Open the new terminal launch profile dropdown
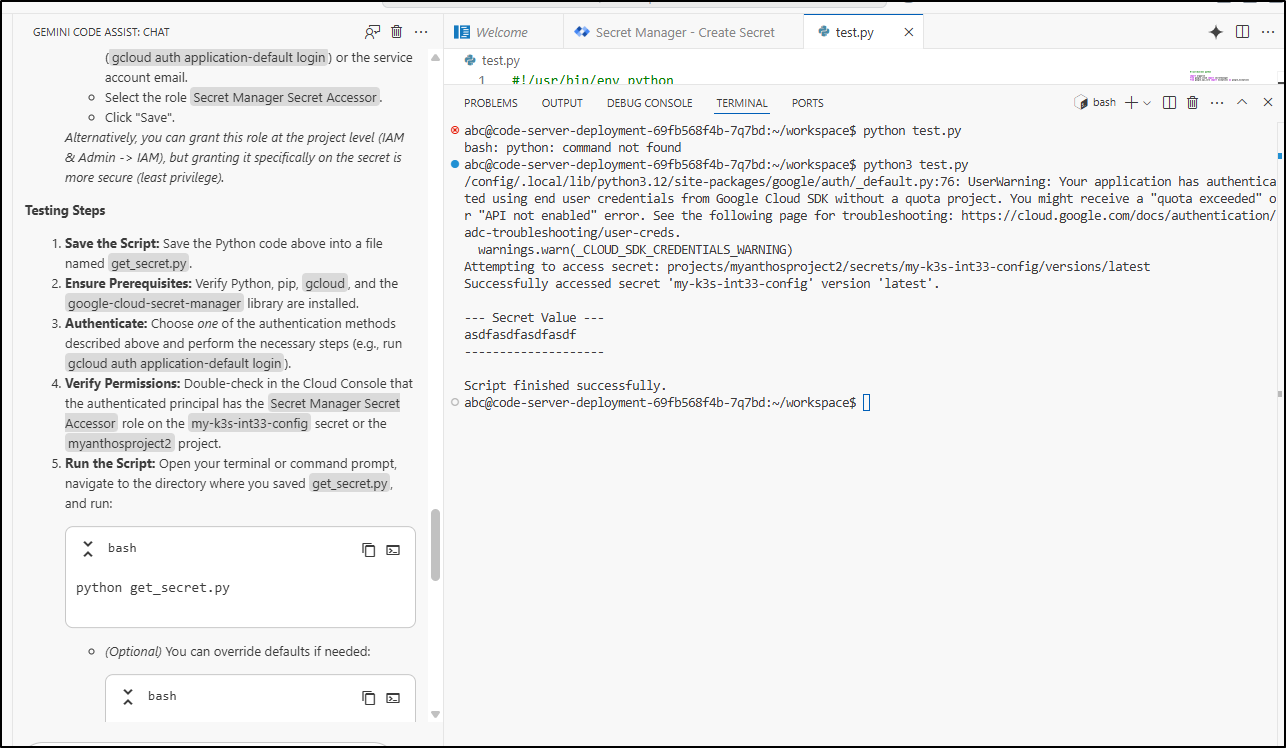Image resolution: width=1286 pixels, height=748 pixels. 1147,102
